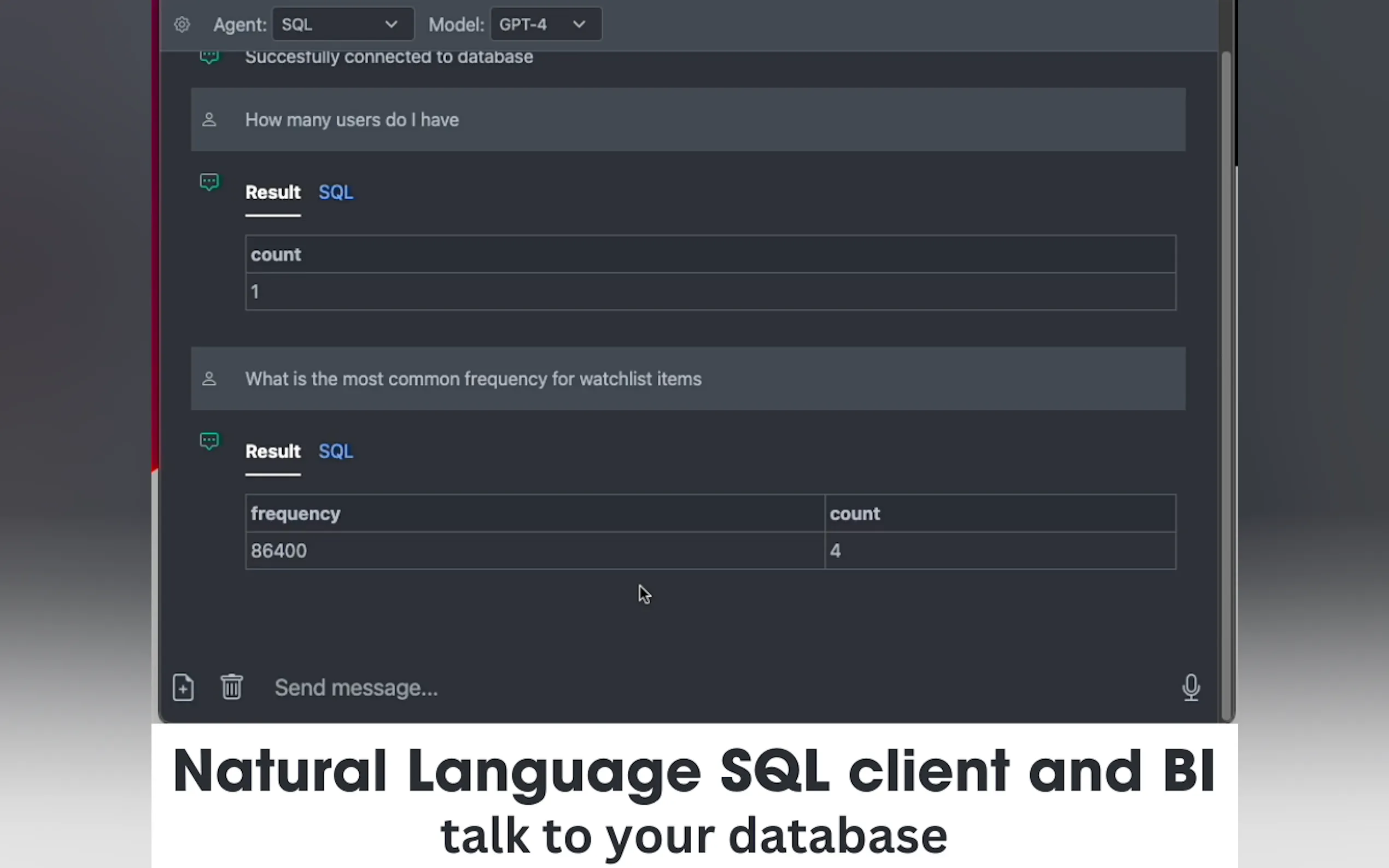The image size is (1389, 868).
Task: Open the Agent SQL dropdown
Action: (x=342, y=25)
